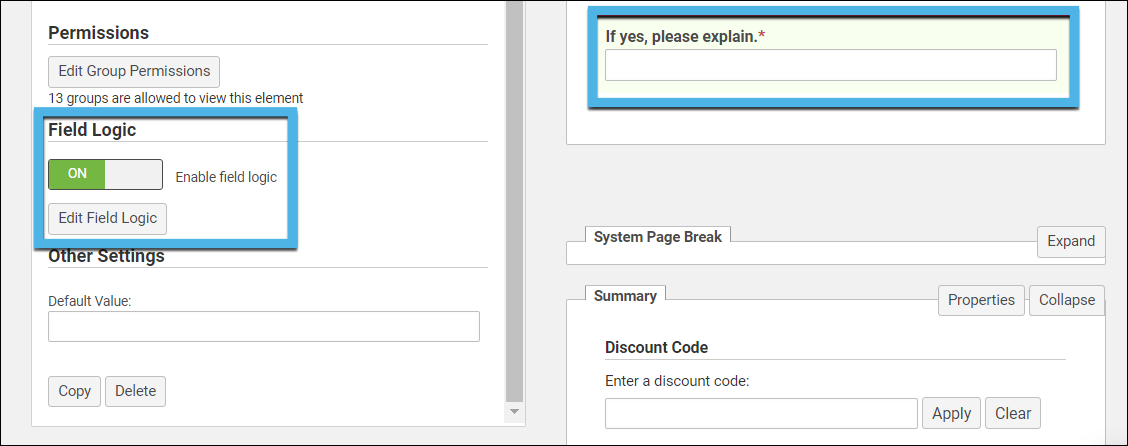
Task: Select the System Page Break label
Action: click(x=659, y=237)
